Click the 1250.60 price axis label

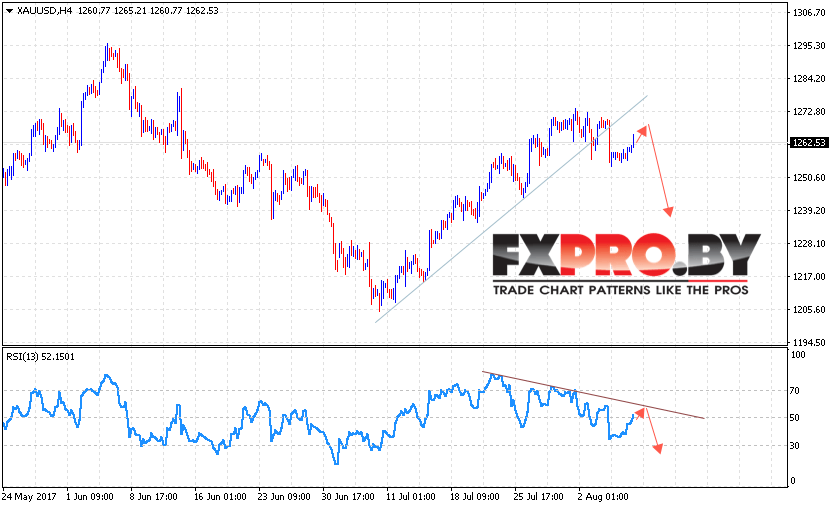809,178
